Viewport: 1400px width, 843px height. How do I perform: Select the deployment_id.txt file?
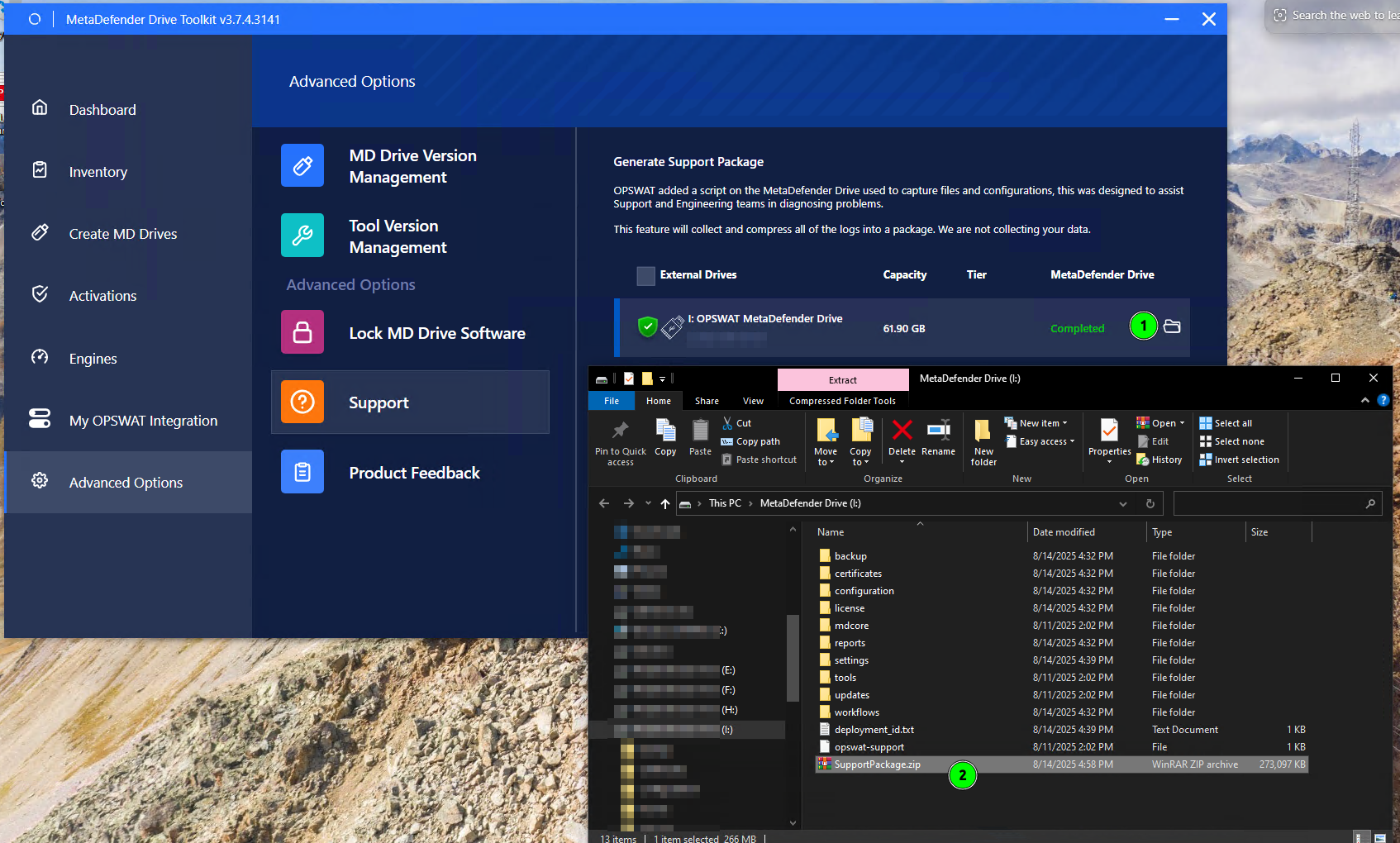[1061, 730]
